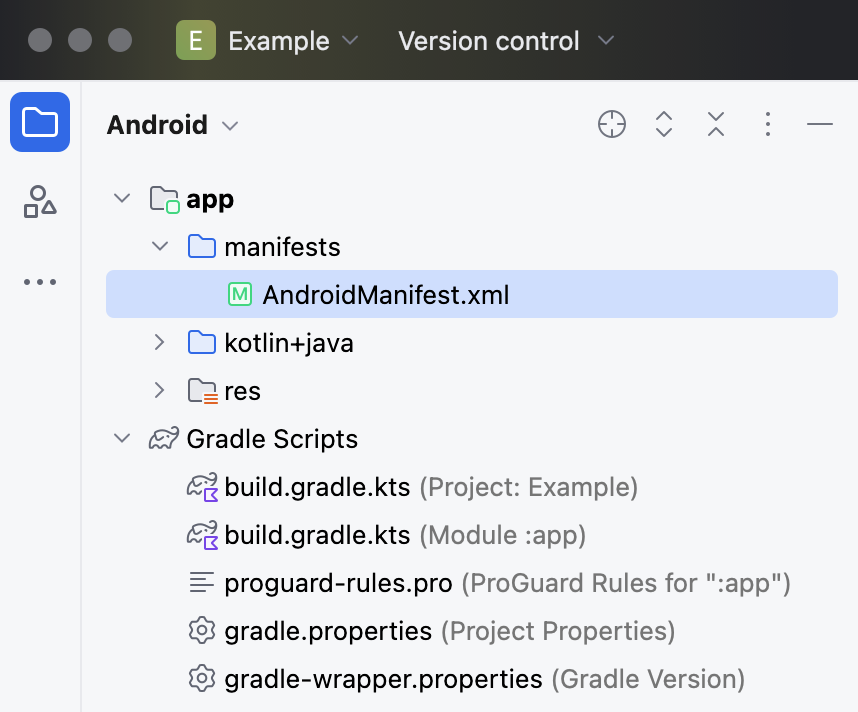Image resolution: width=858 pixels, height=712 pixels.
Task: Collapse all items in project tree
Action: 716,125
